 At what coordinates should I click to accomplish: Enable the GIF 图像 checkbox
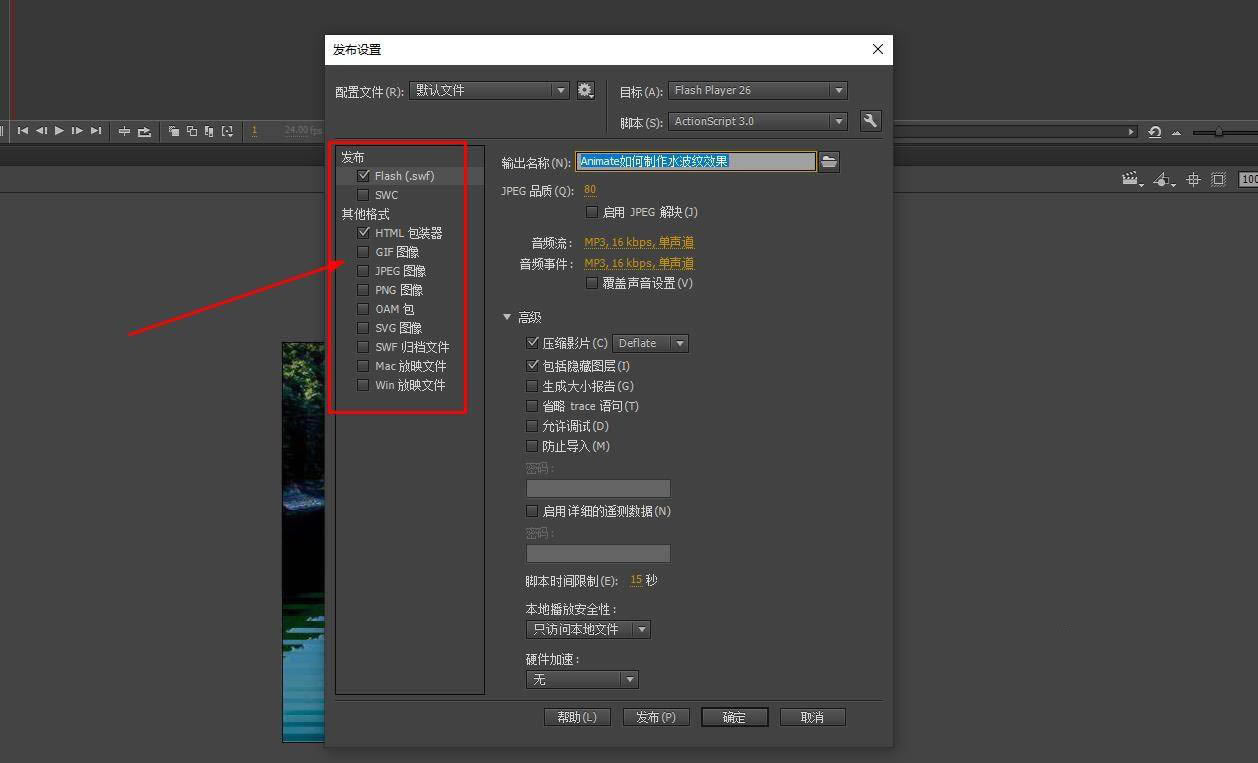pos(363,252)
